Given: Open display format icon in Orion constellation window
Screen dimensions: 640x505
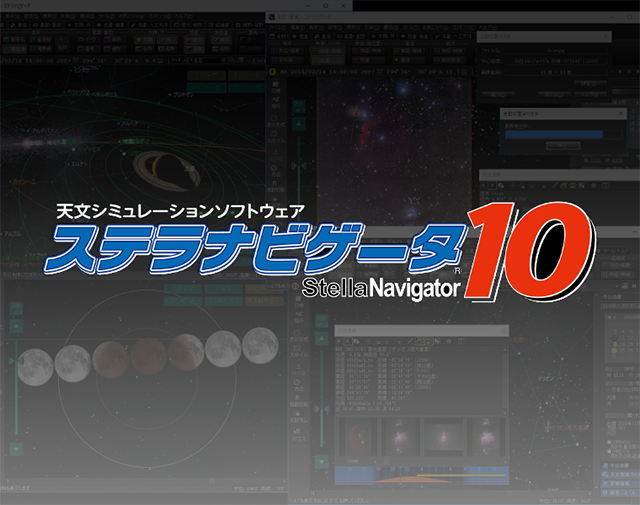Looking at the screenshot, I should coord(298,335).
